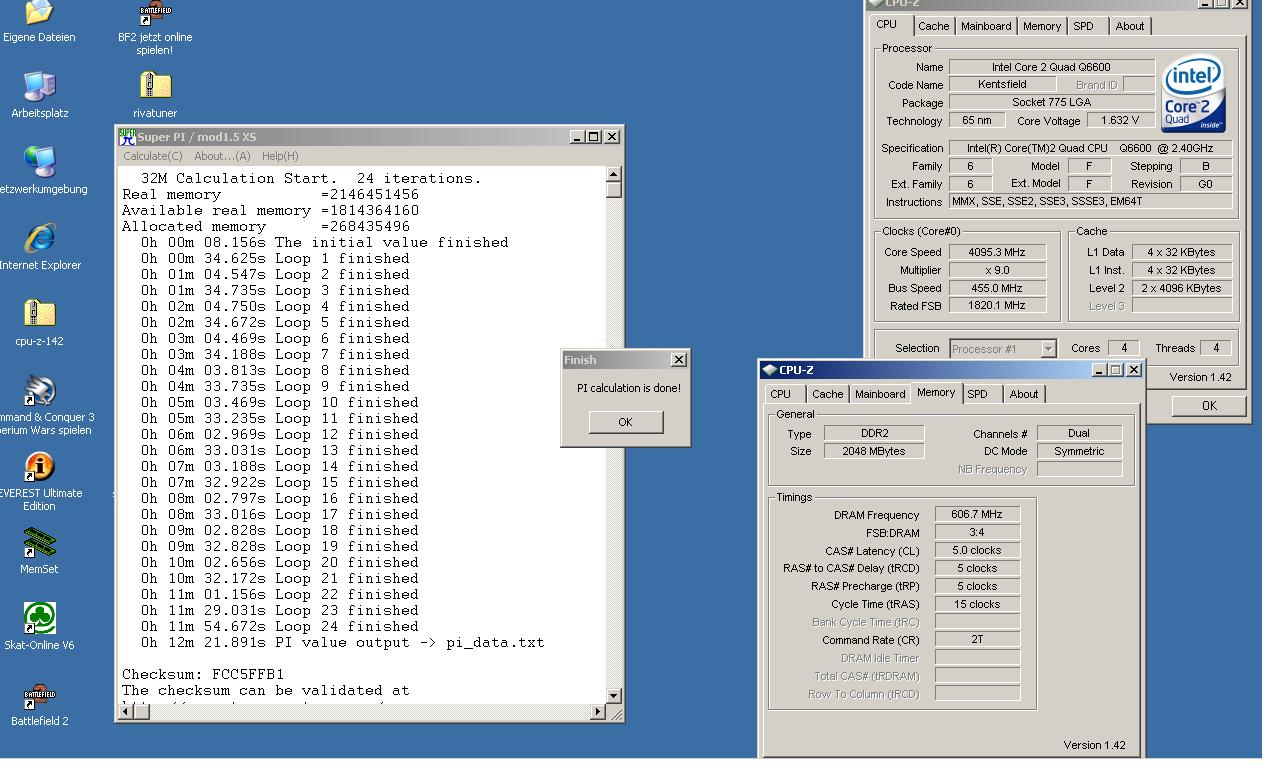Open BF2 jetzt online spielen shortcut
Screen dimensions: 1280x768
coord(155,14)
